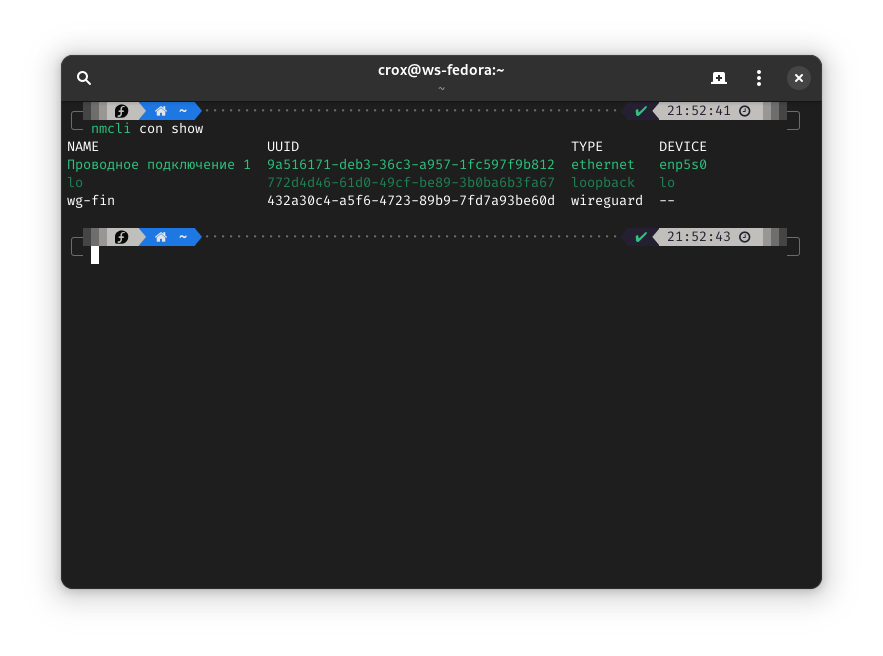Click connection name 'Проводное подключение 1'
The height and width of the screenshot is (656, 883).
tap(159, 165)
